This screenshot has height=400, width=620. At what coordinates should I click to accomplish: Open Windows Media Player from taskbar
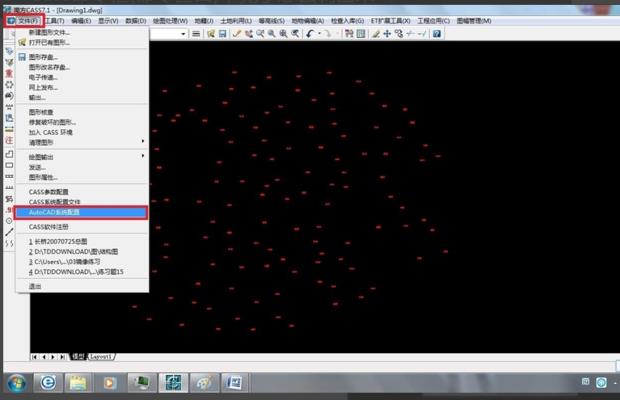pos(109,384)
